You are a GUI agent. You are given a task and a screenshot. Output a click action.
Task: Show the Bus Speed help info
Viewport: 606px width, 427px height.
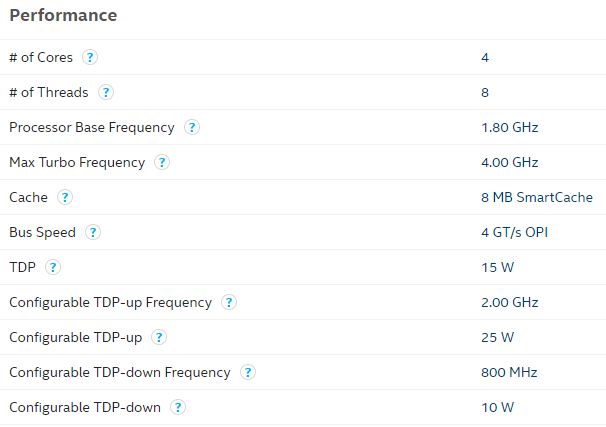(x=93, y=232)
